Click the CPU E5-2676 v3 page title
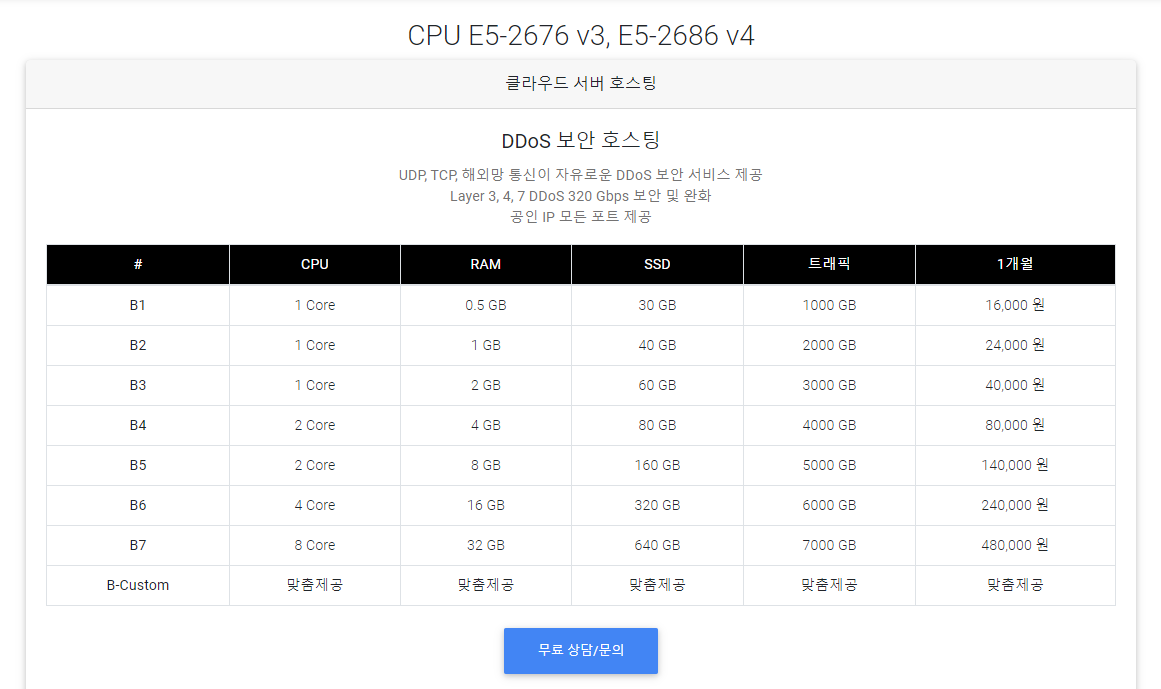 click(x=580, y=36)
